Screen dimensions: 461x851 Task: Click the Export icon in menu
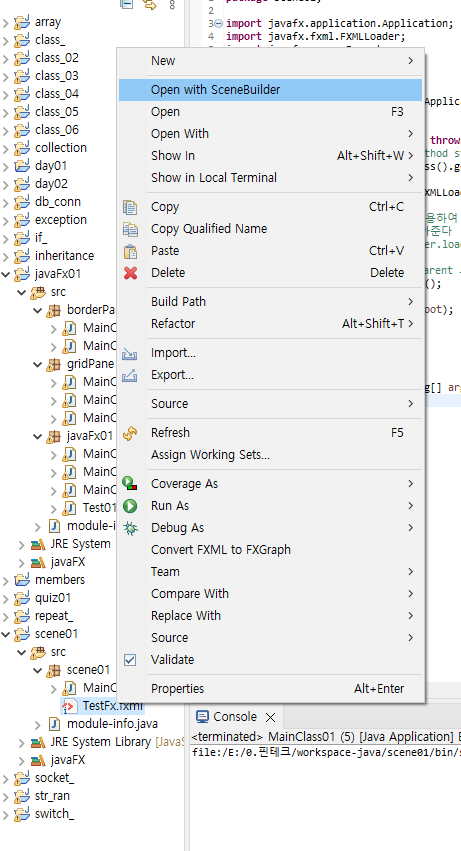click(130, 375)
